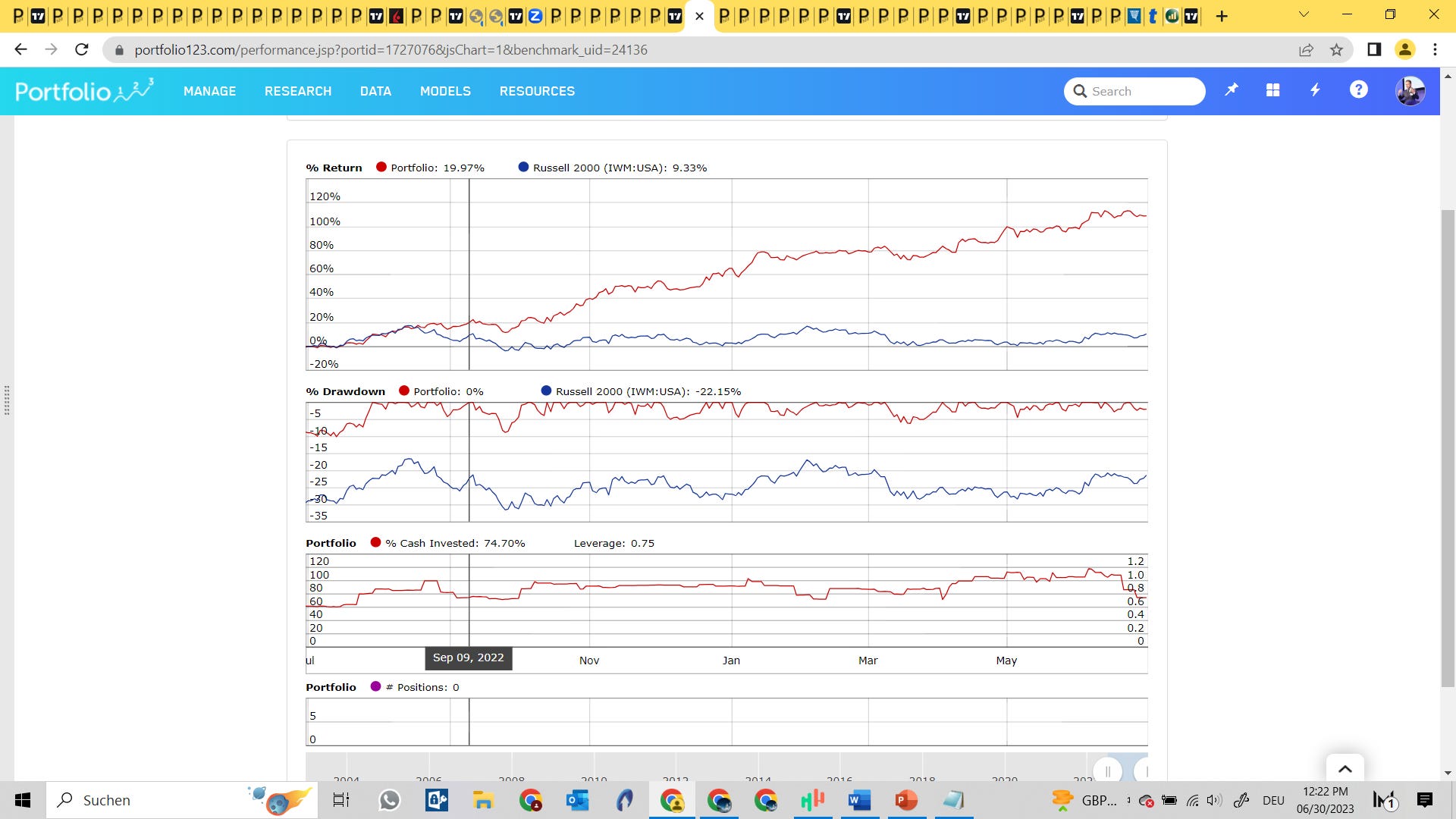Expand the browser tab list chevron
This screenshot has height=819, width=1456.
[x=1304, y=15]
